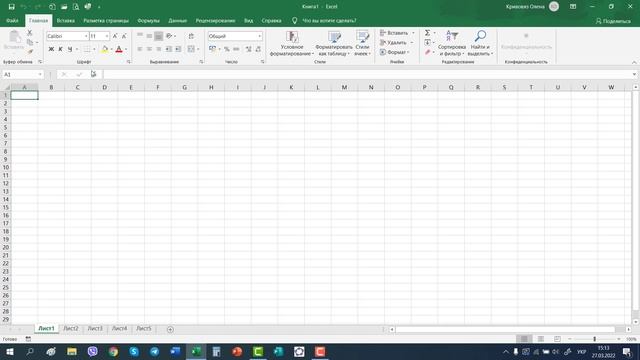Toggle Bold (Ж) formatting
This screenshot has height=360, width=640.
[51, 49]
